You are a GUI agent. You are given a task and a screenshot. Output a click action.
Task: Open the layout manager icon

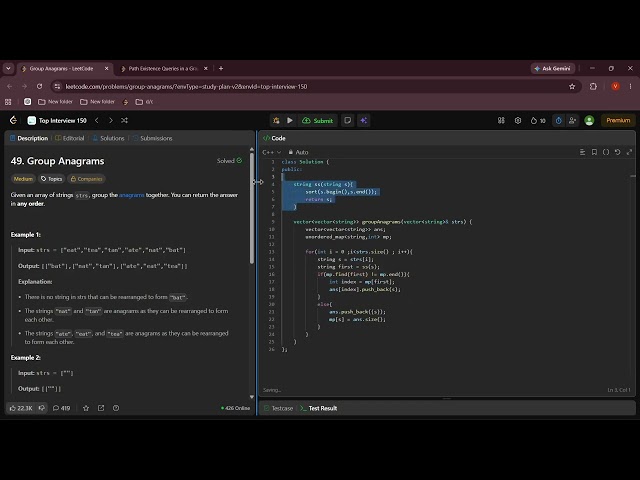click(501, 120)
